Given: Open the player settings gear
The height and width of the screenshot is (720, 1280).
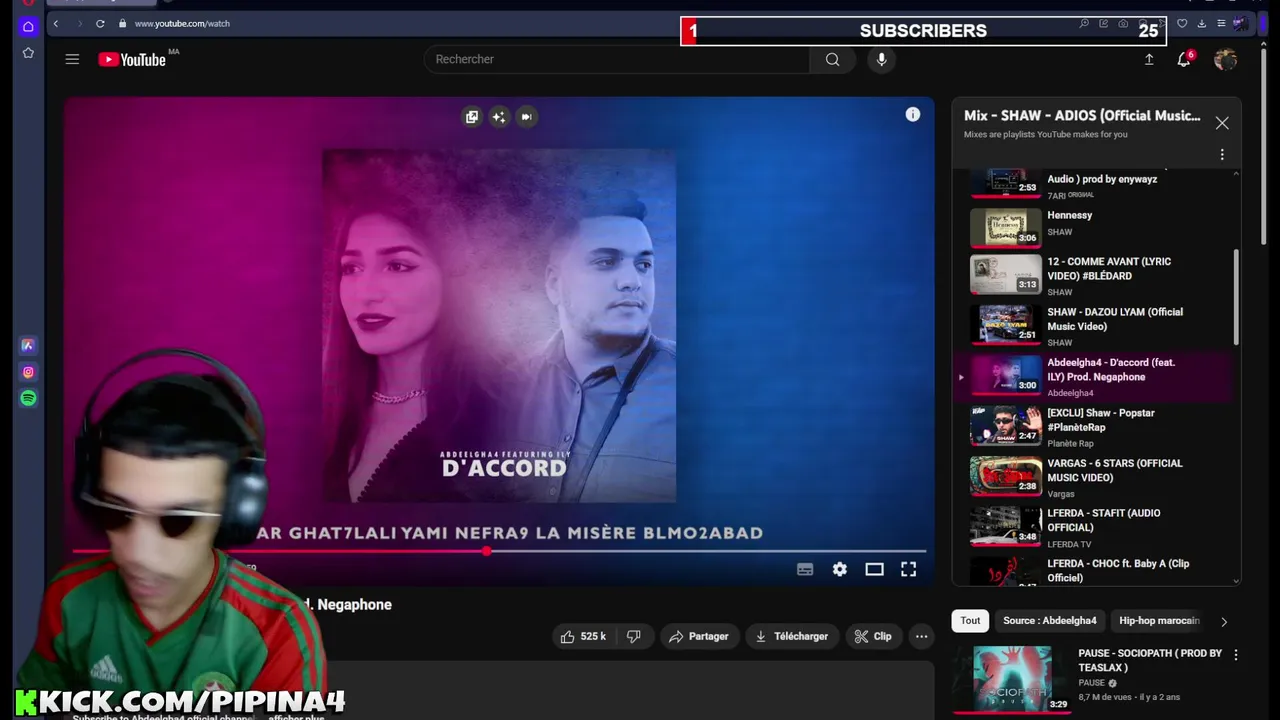Looking at the screenshot, I should coord(840,569).
